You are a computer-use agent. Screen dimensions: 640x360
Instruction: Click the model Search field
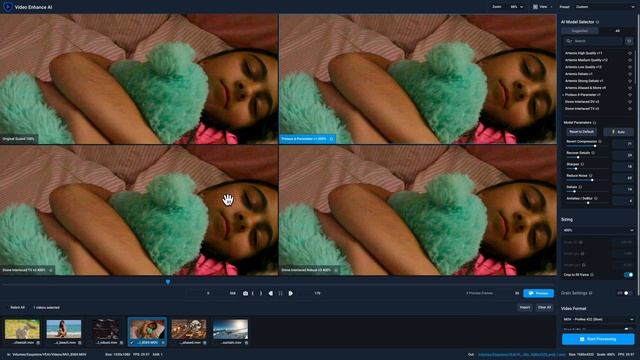tap(593, 41)
